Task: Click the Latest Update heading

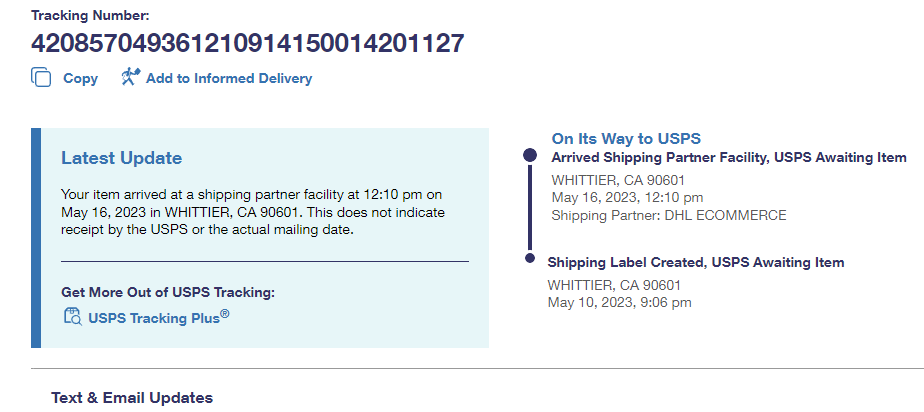Action: coord(121,158)
